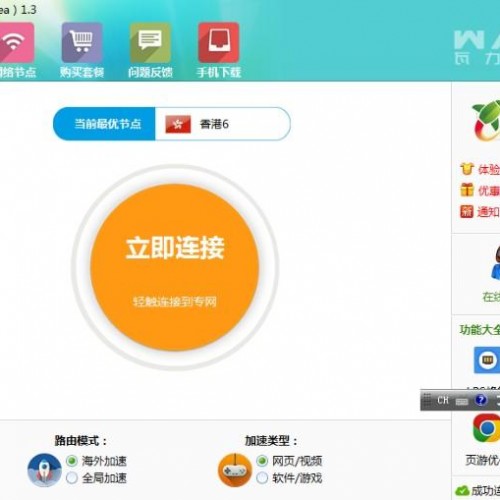Click the 当前最优节点 blue label

tap(104, 124)
